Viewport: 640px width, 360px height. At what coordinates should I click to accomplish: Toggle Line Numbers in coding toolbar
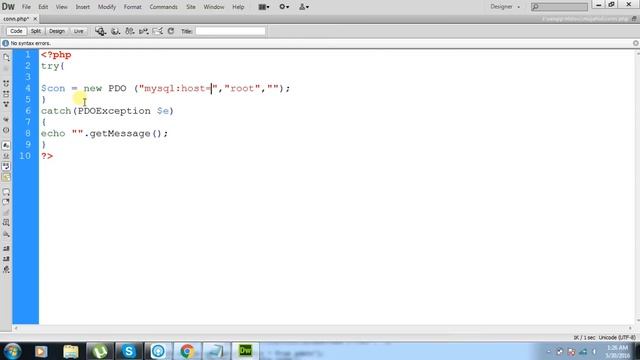tap(6, 145)
